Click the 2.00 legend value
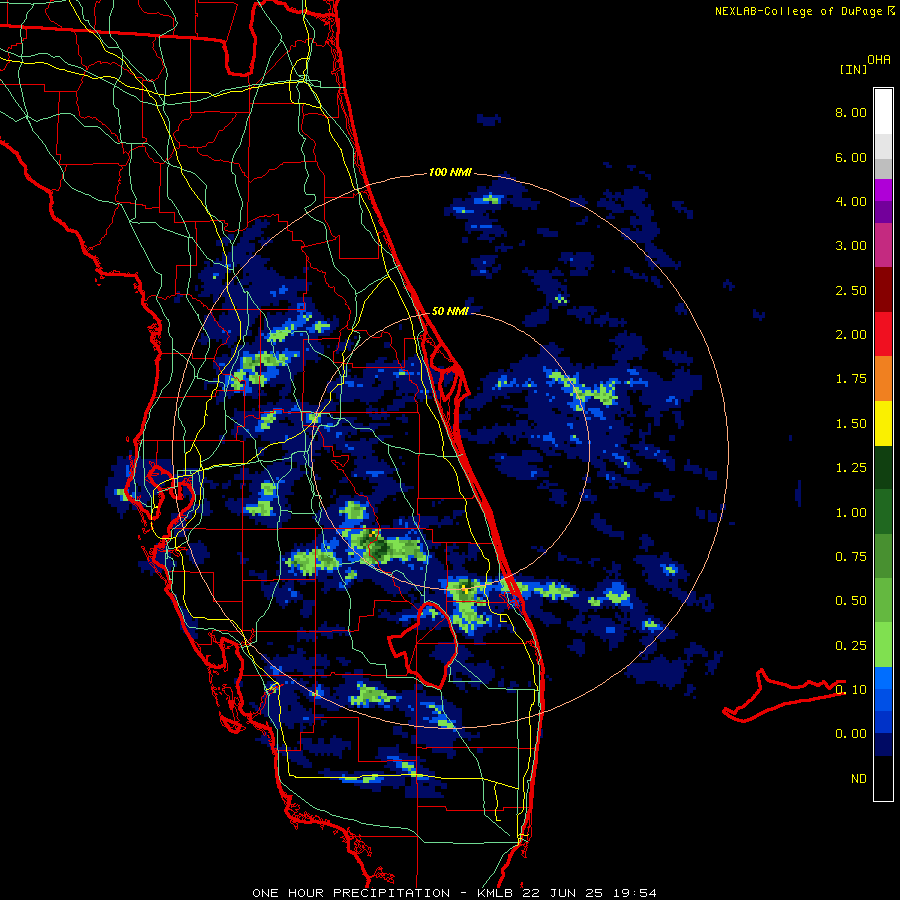900x900 pixels. (851, 335)
